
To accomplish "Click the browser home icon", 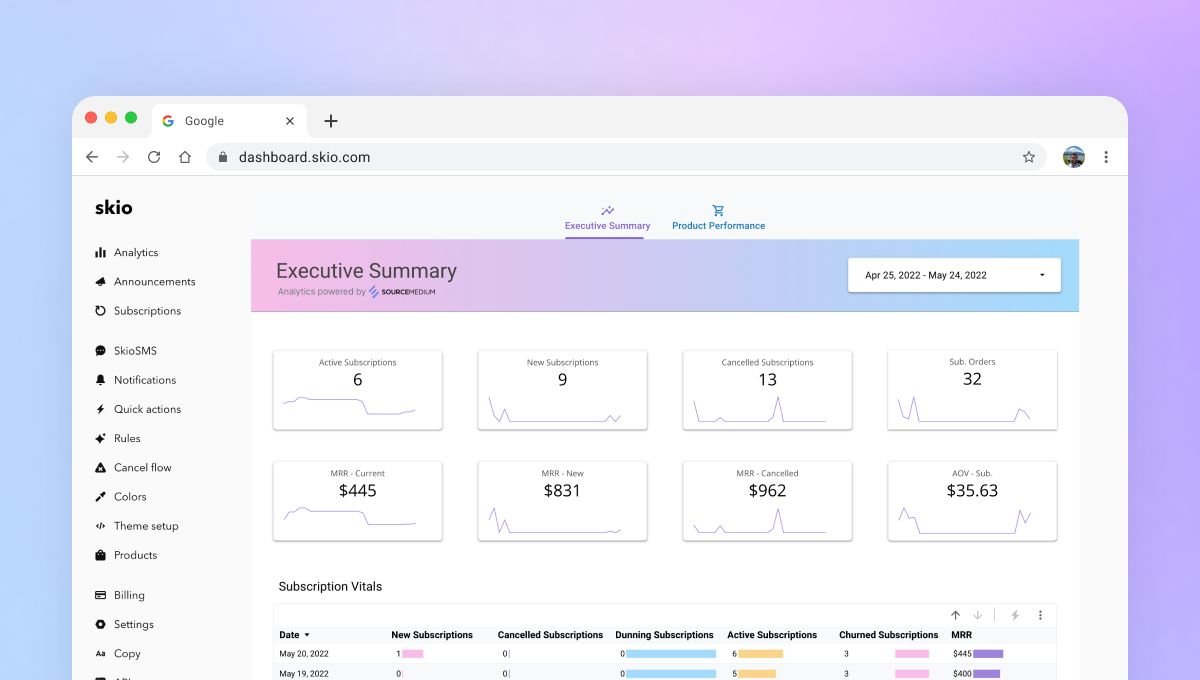I will pyautogui.click(x=185, y=157).
